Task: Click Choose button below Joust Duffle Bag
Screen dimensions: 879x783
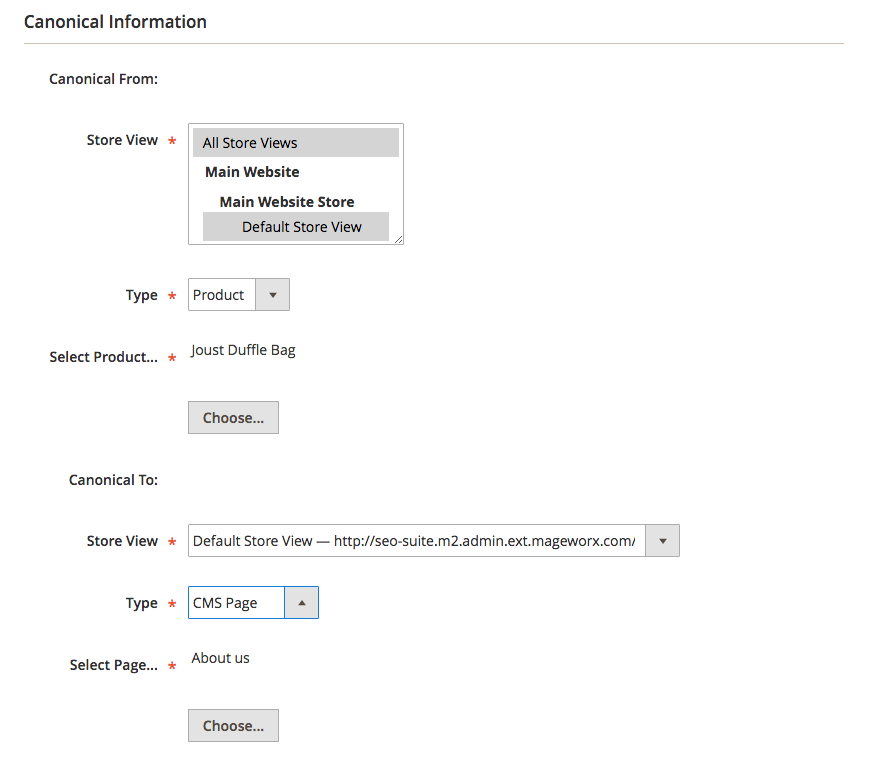Action: click(x=233, y=418)
